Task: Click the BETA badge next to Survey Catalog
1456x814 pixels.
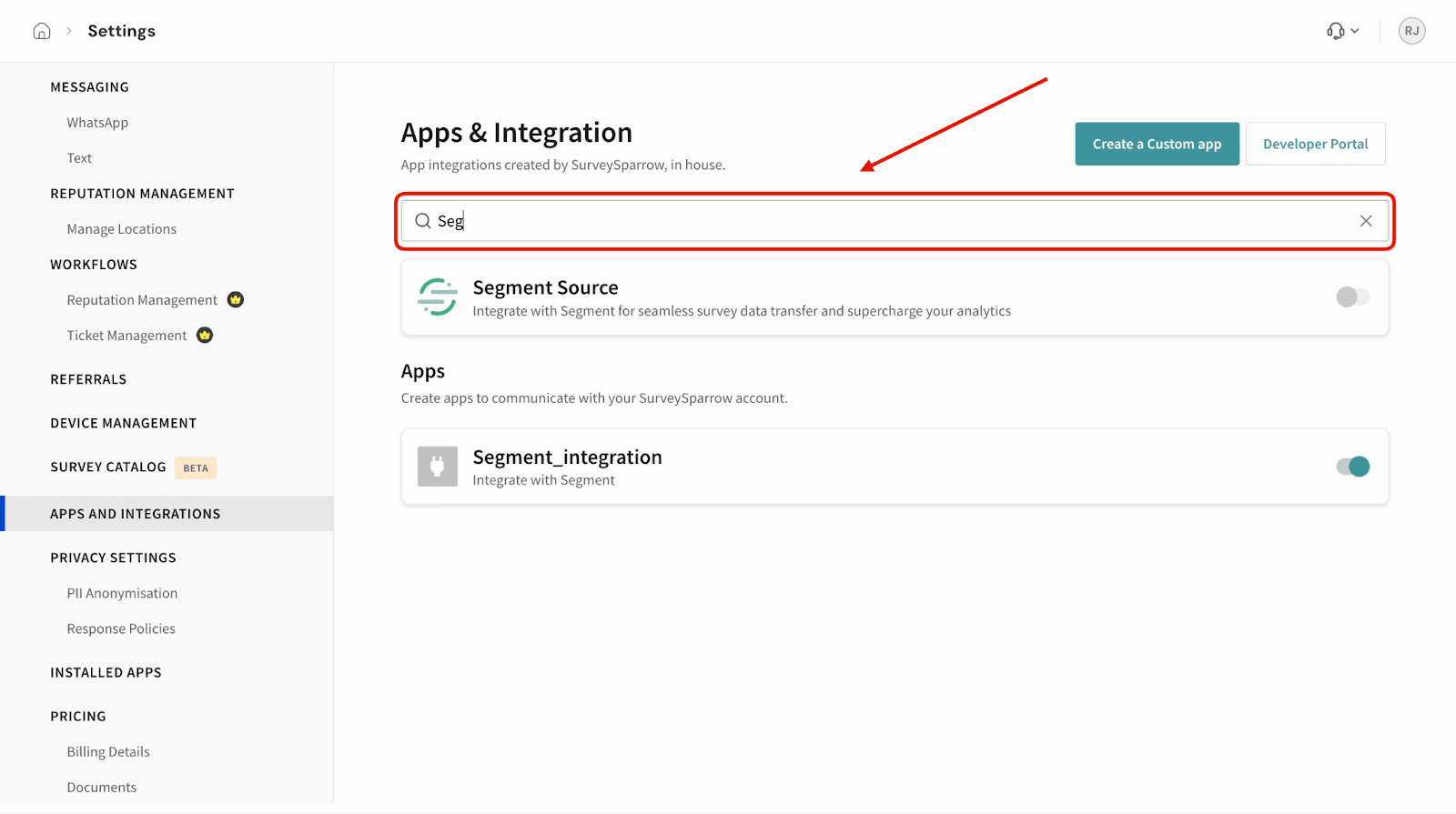Action: tap(196, 468)
